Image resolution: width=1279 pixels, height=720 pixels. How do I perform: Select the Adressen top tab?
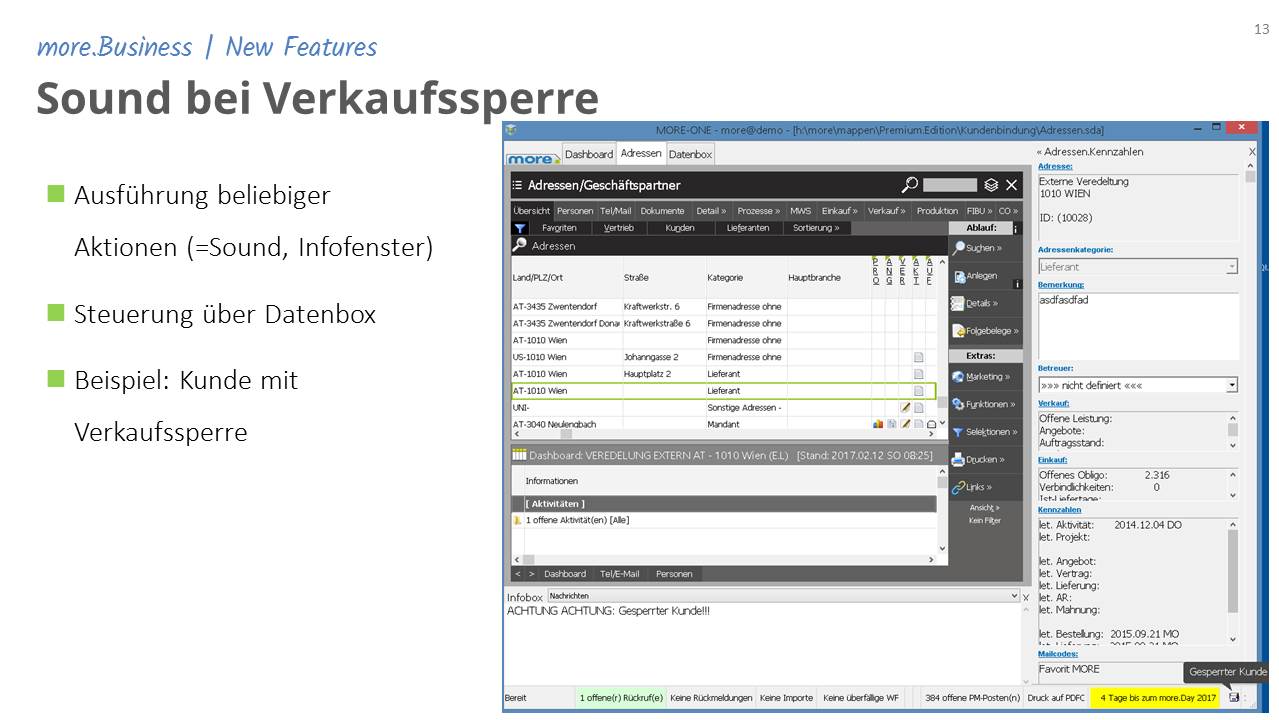tap(641, 154)
